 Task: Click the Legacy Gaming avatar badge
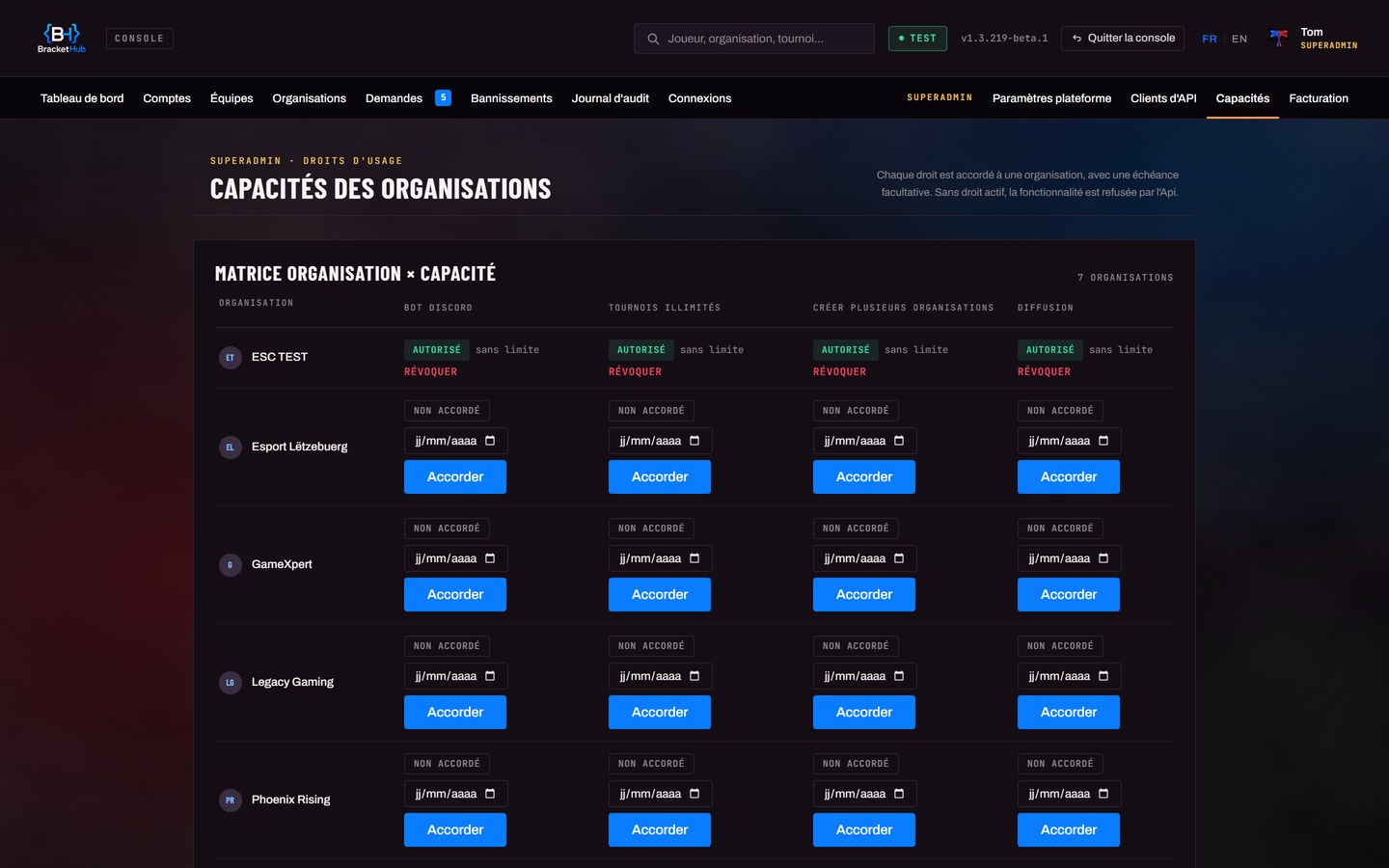230,683
